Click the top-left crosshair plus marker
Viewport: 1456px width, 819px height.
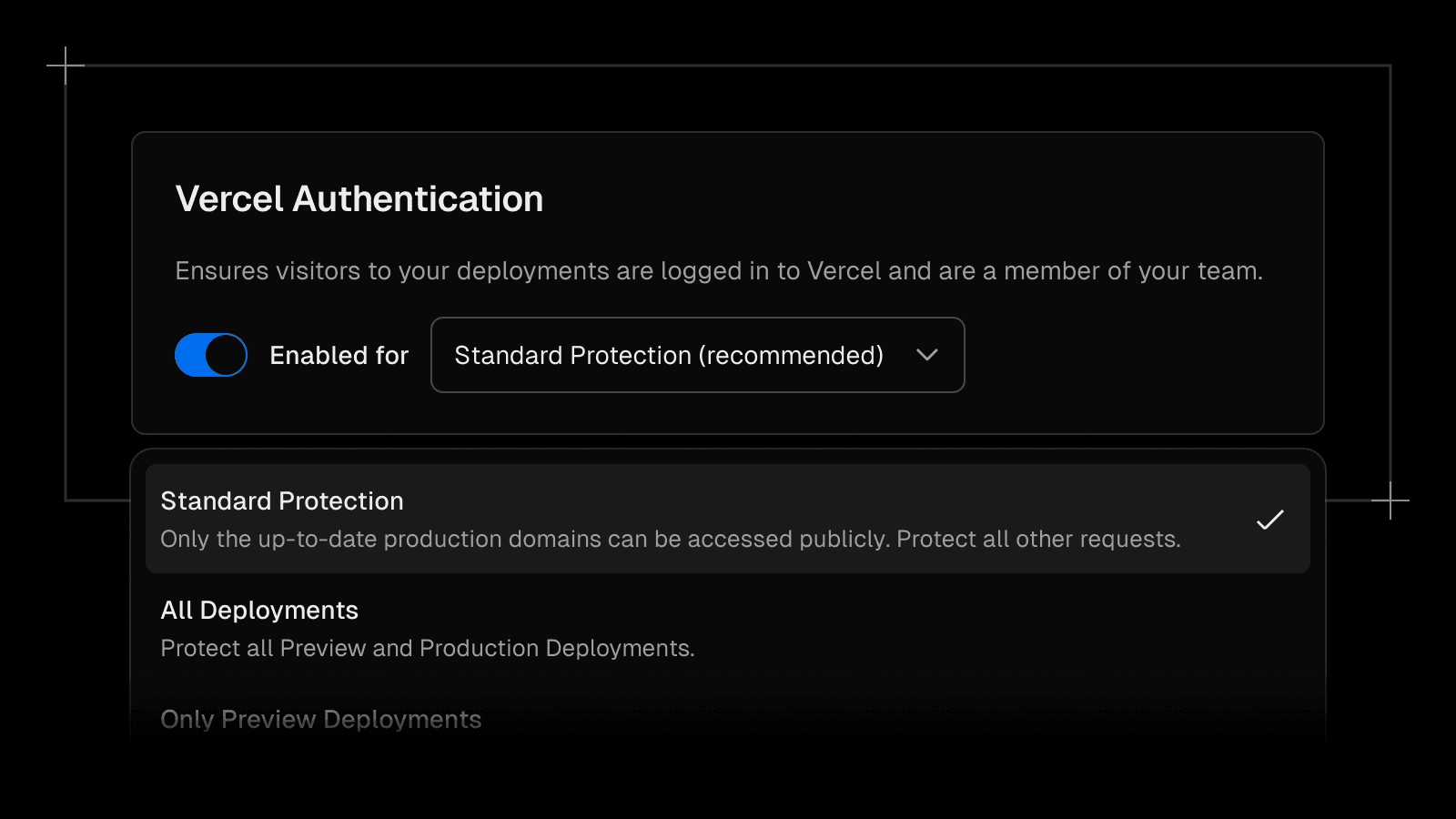(x=66, y=66)
